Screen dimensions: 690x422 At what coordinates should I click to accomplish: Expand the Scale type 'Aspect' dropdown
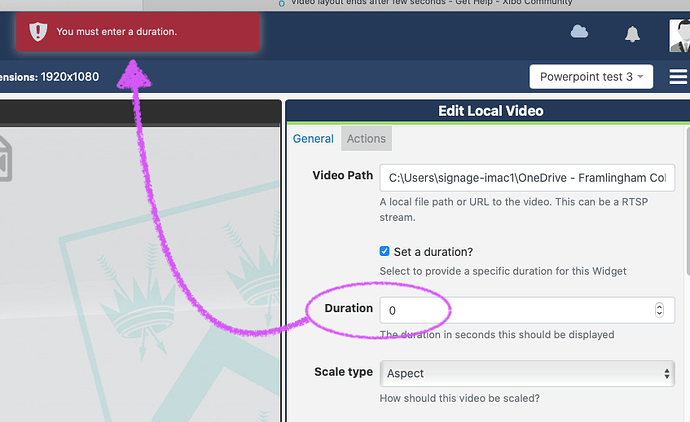click(527, 373)
